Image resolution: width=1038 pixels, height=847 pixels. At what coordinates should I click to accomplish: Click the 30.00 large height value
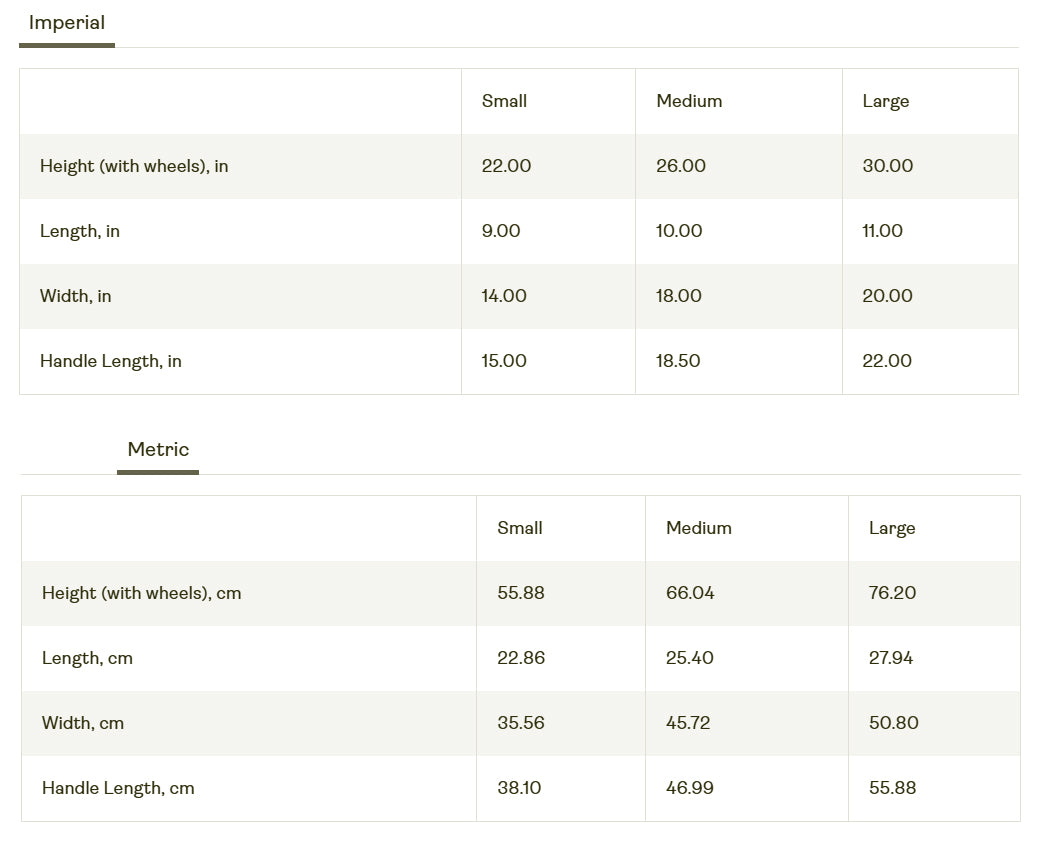coord(888,166)
